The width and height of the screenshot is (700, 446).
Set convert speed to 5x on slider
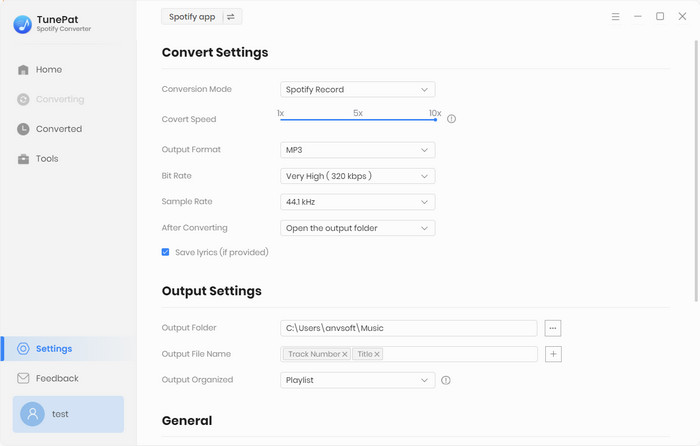[x=358, y=120]
